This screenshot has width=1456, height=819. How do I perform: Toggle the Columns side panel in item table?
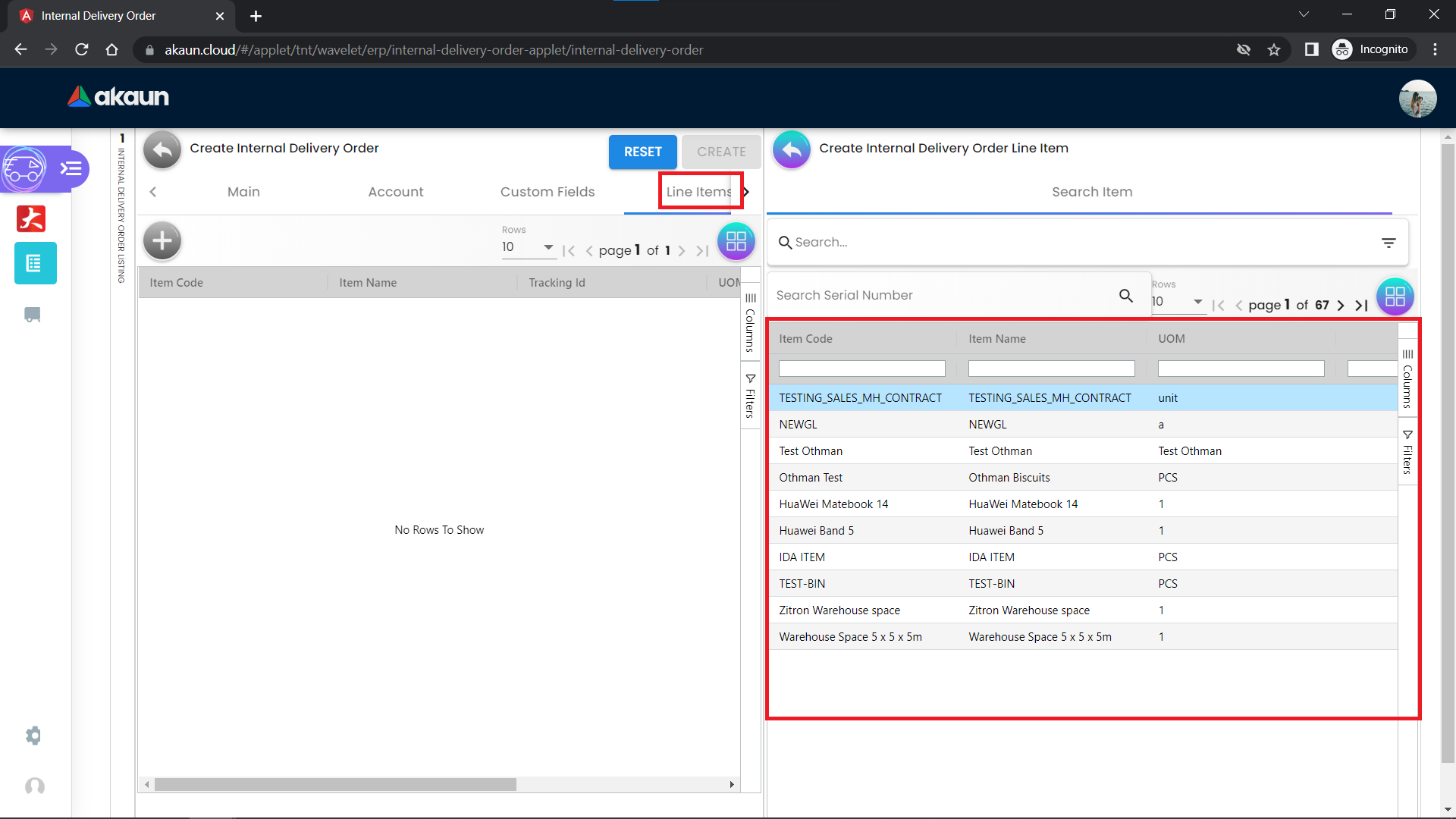(1407, 378)
